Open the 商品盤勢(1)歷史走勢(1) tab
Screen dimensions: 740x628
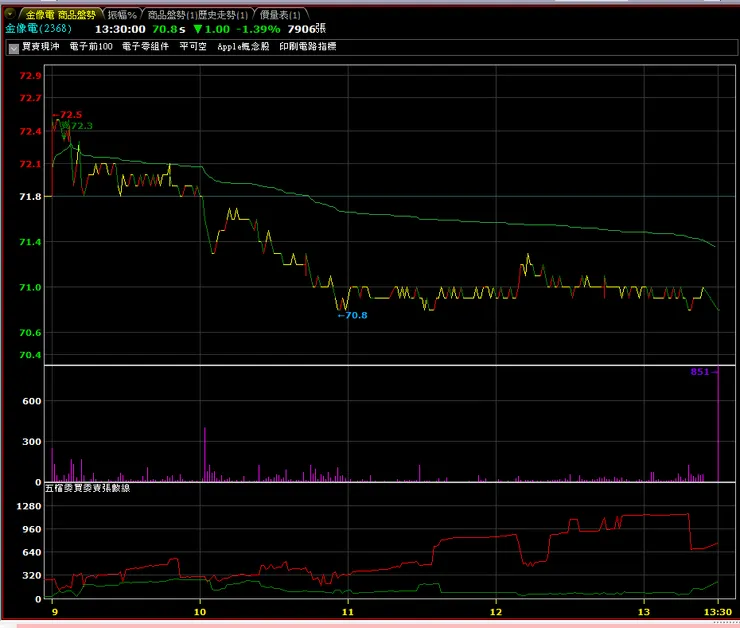pyautogui.click(x=198, y=15)
